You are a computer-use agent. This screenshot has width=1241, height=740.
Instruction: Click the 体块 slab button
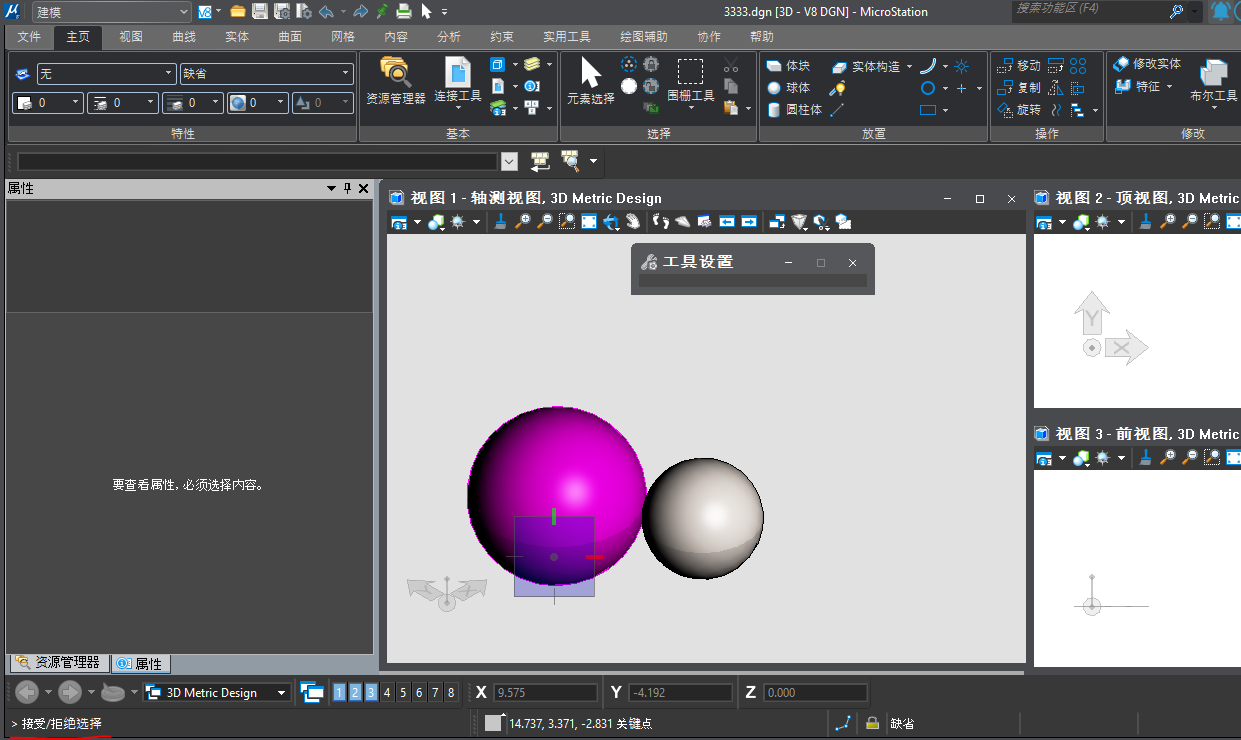pos(788,66)
